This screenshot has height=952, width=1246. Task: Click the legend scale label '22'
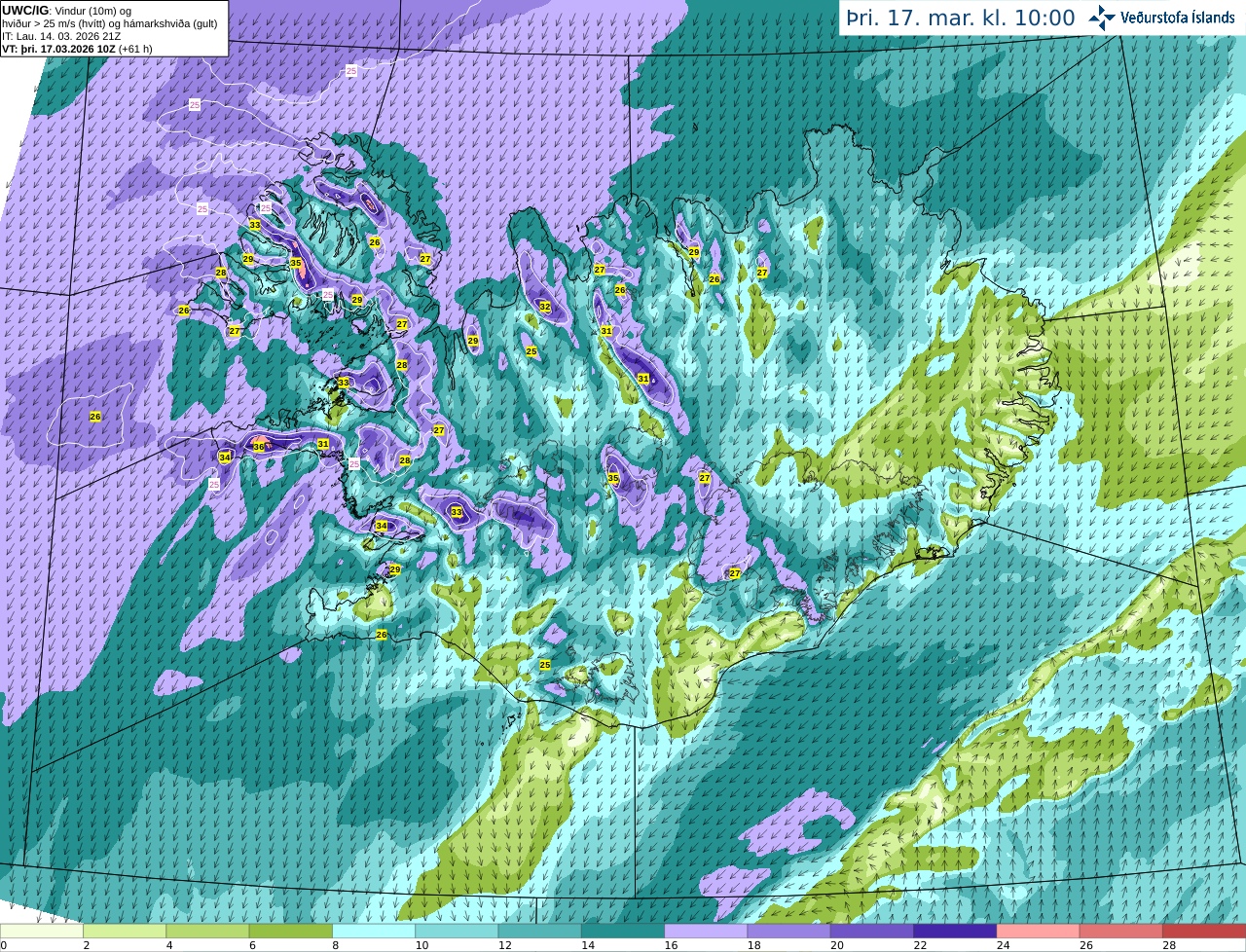(x=920, y=945)
